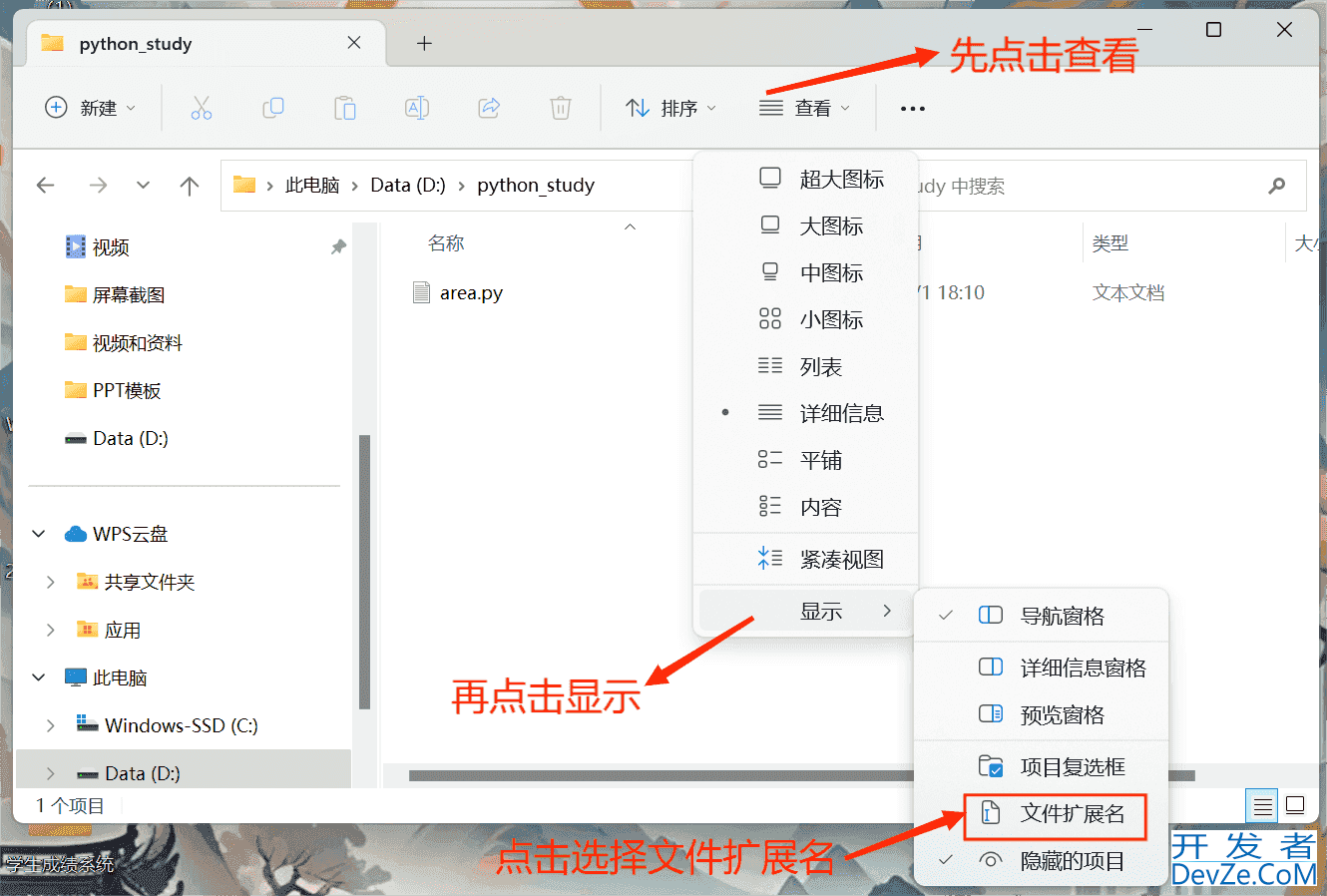Click 此电脑 in address breadcrumb
1327x896 pixels.
[312, 186]
